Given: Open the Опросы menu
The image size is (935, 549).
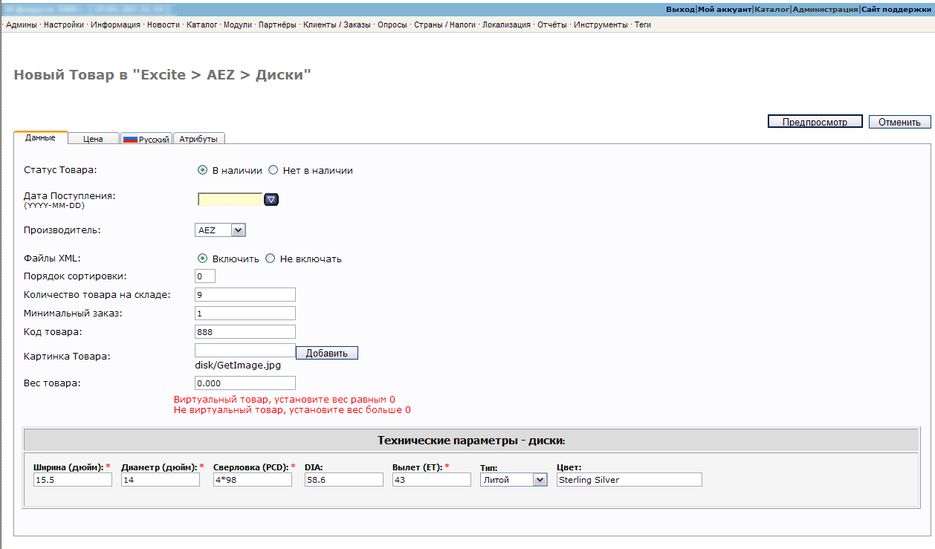Looking at the screenshot, I should coord(392,25).
